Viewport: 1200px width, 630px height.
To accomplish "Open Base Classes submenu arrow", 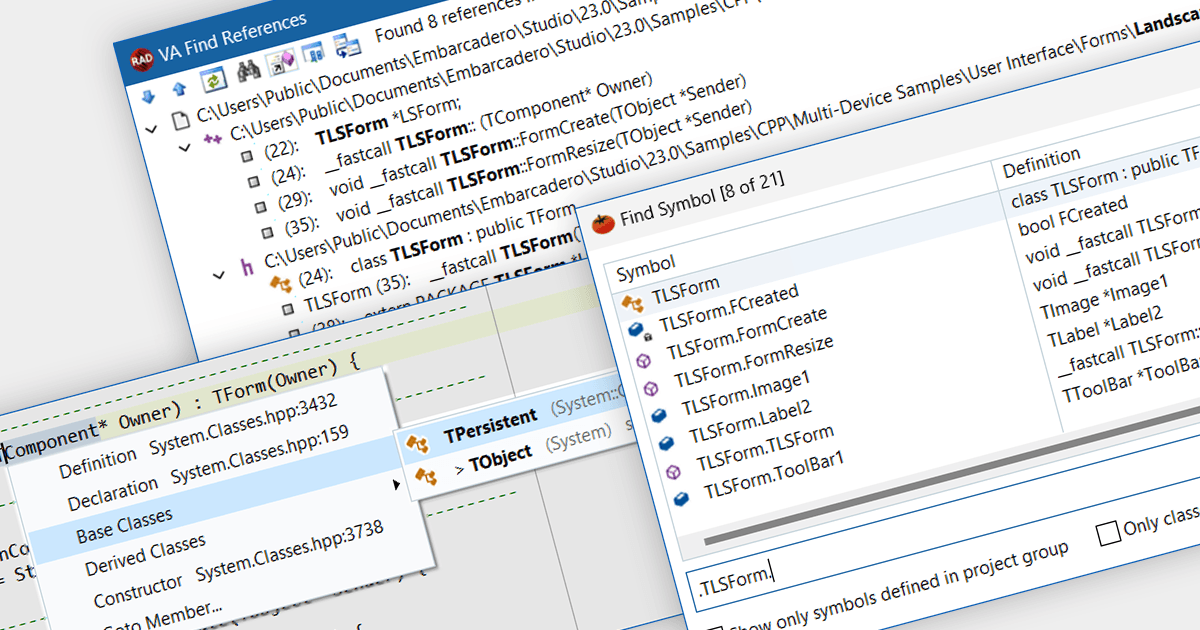I will click(x=397, y=485).
